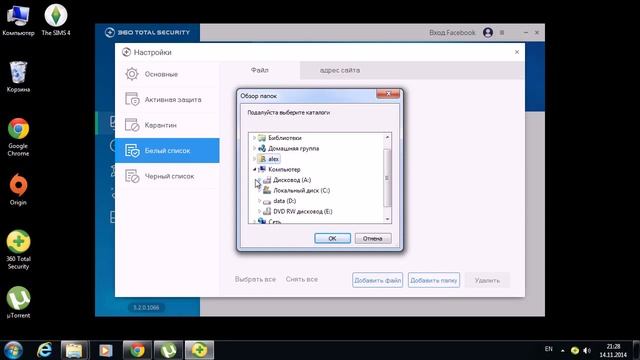Open the Корзина recycle bin icon
The image size is (640, 360).
point(18,77)
